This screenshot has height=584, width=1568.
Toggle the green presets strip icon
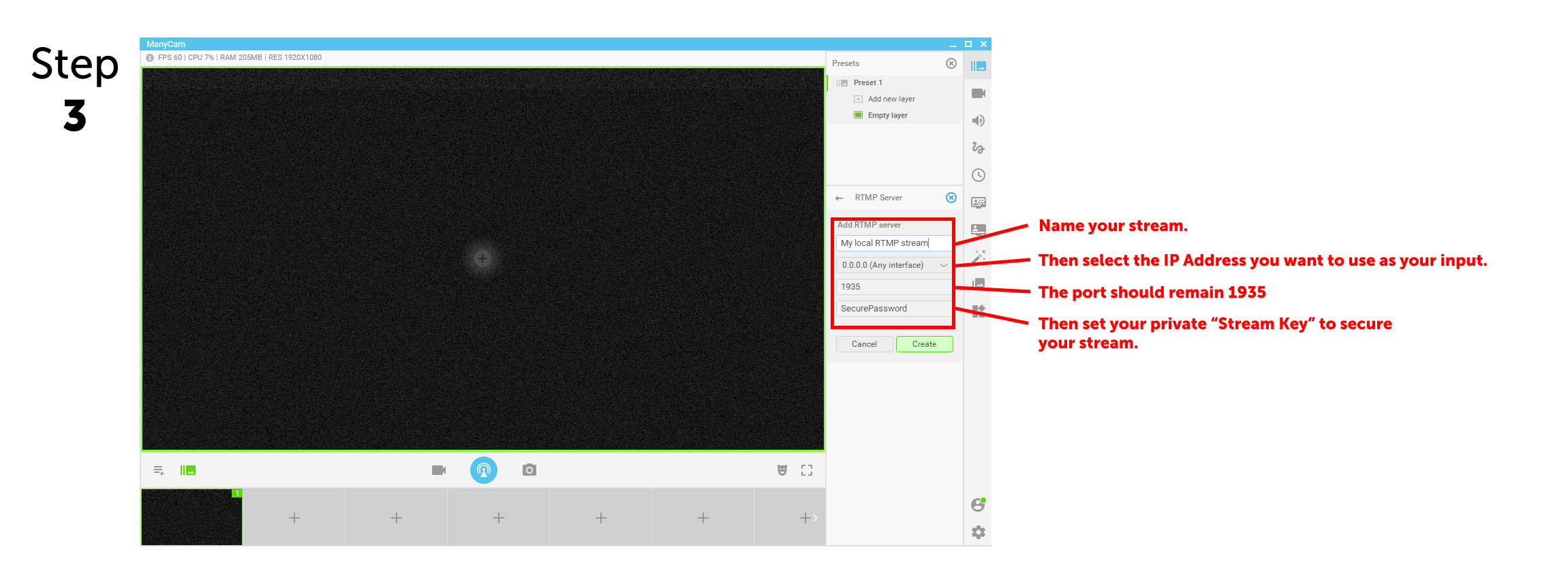(x=188, y=470)
